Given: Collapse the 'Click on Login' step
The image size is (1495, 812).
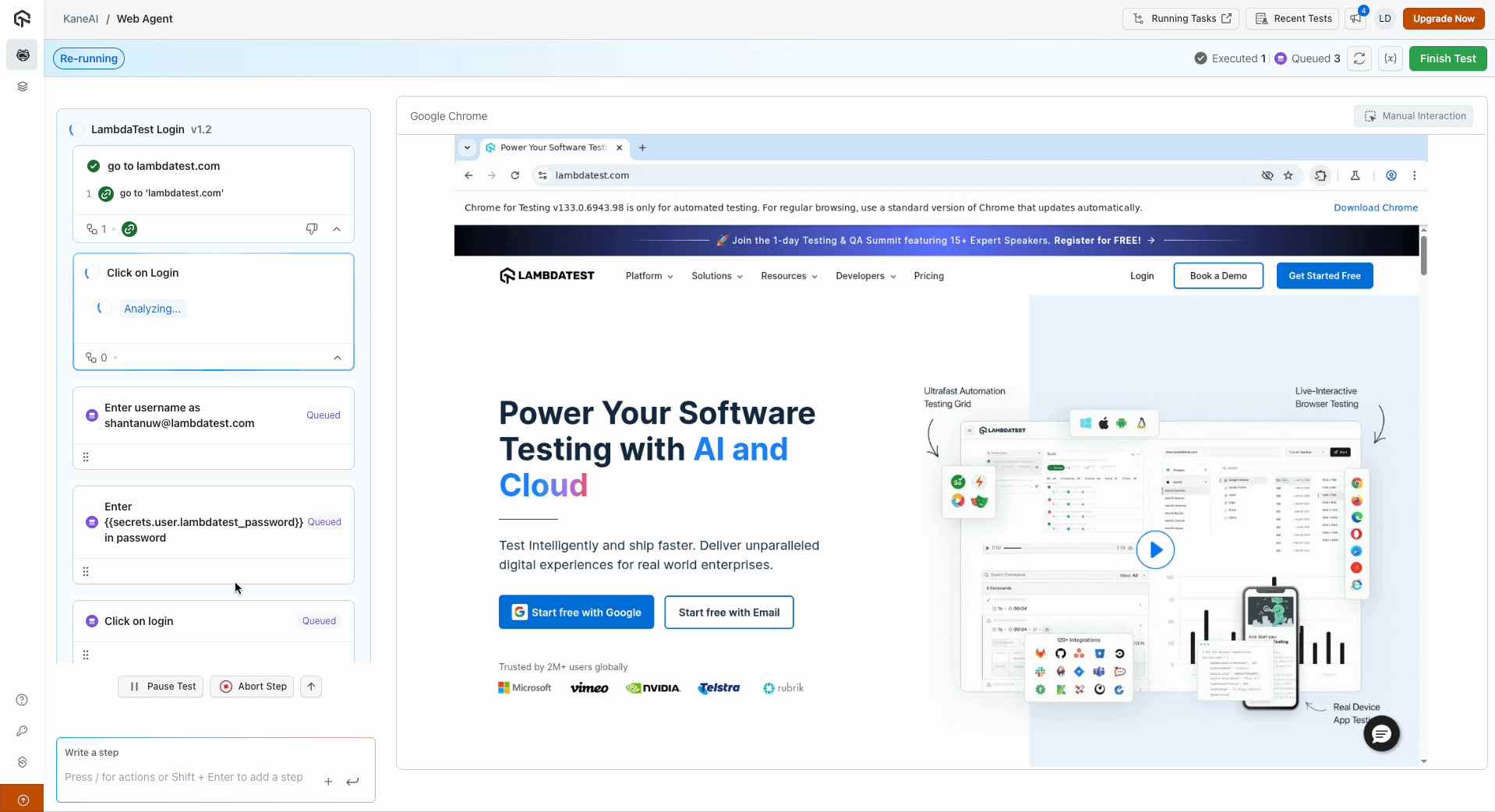Looking at the screenshot, I should 337,358.
